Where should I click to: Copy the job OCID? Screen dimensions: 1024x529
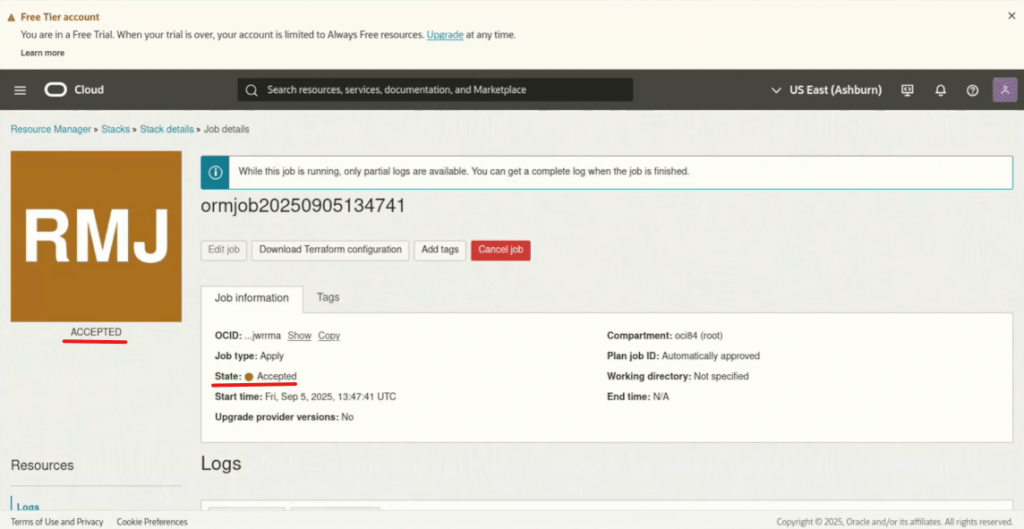(x=329, y=336)
